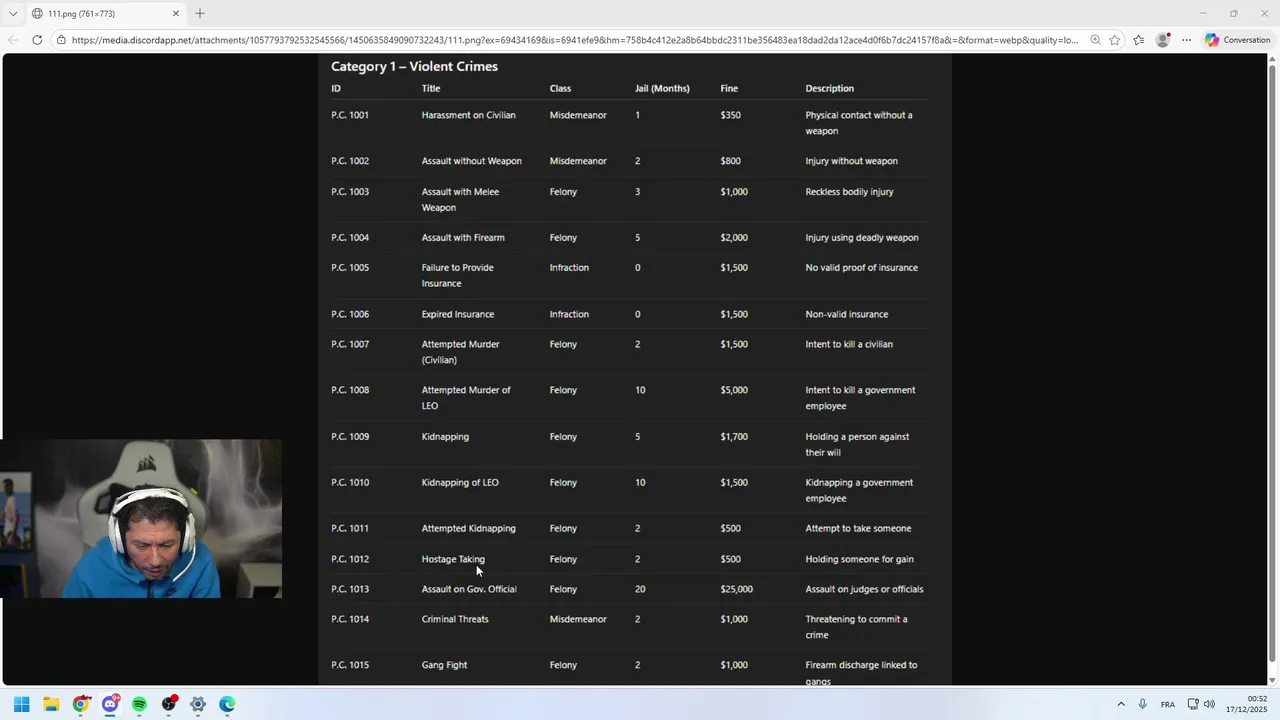Open the gear Settings app on taskbar
This screenshot has width=1280, height=720.
click(198, 704)
